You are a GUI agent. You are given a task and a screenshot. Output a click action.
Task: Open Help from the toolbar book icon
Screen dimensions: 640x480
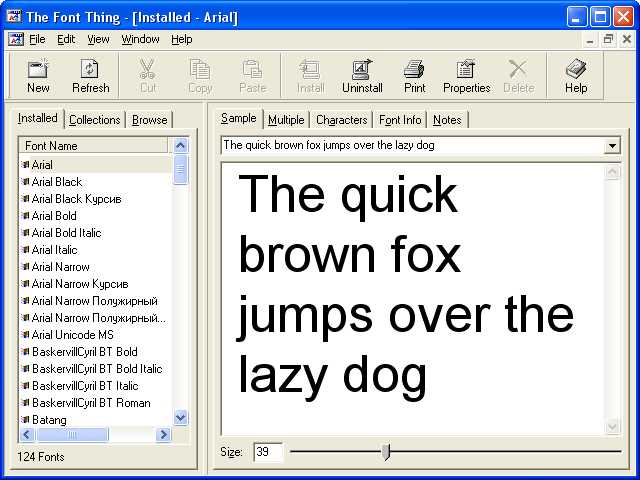pos(576,69)
